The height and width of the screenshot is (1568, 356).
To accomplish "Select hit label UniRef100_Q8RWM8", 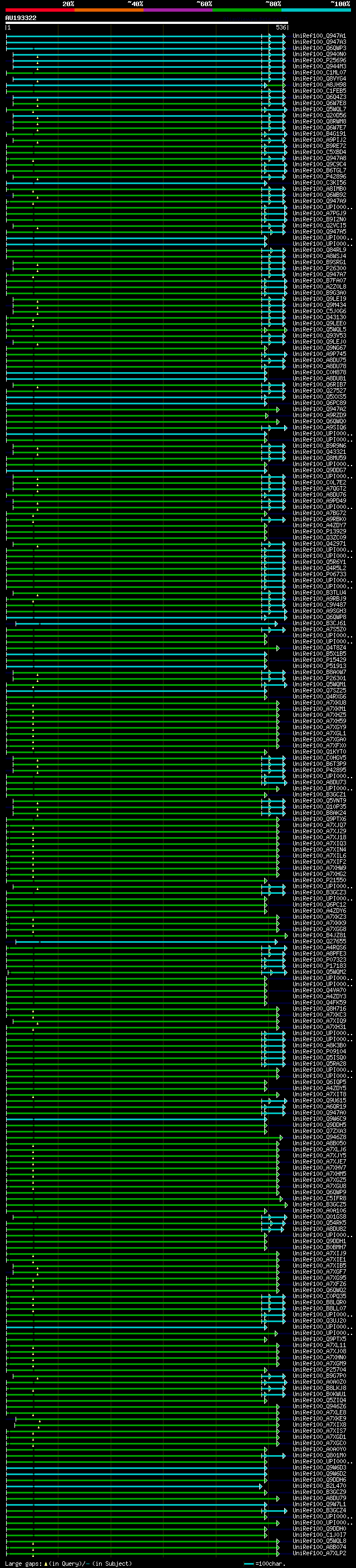I will pyautogui.click(x=319, y=122).
